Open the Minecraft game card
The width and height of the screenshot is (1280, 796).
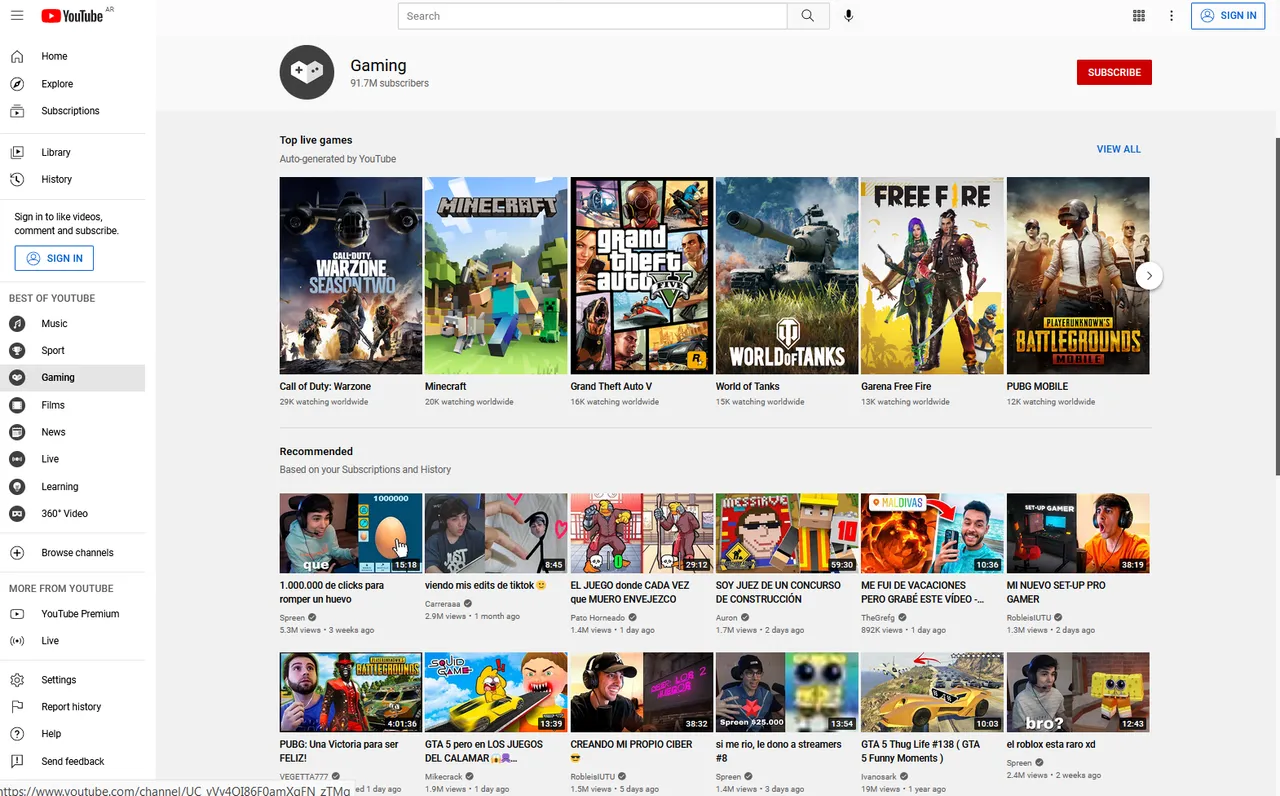click(x=496, y=291)
